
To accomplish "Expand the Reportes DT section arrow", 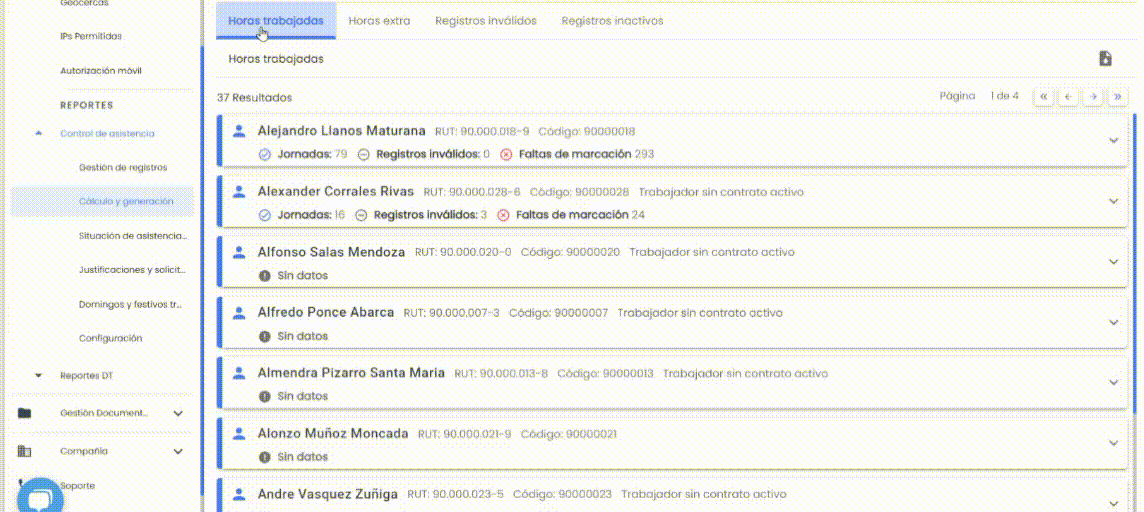I will pos(39,376).
